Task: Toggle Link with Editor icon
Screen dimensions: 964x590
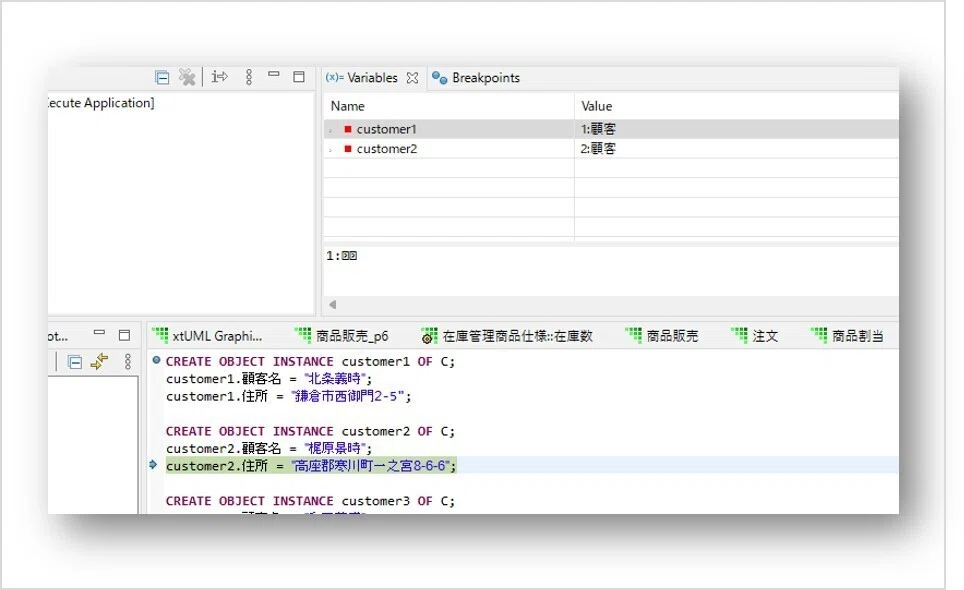Action: click(x=100, y=361)
